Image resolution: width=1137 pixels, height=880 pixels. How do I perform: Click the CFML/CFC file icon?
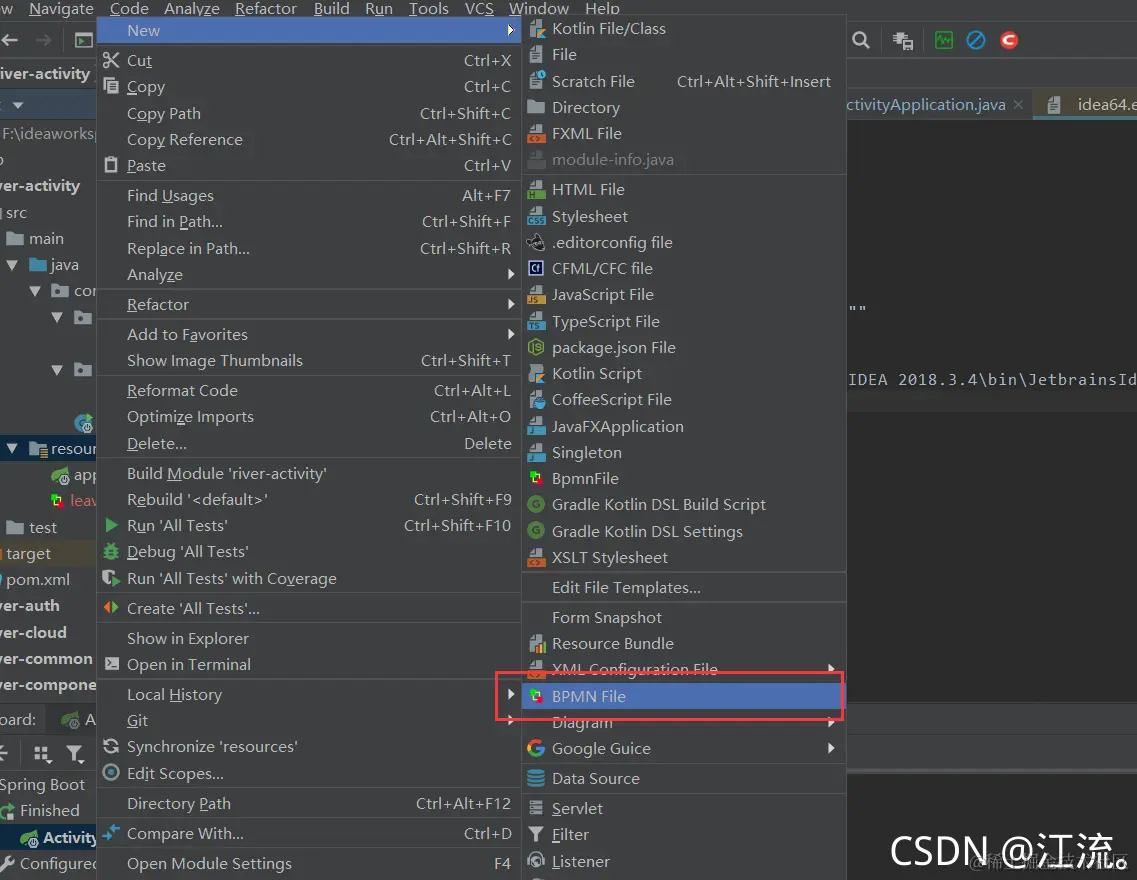pos(537,269)
